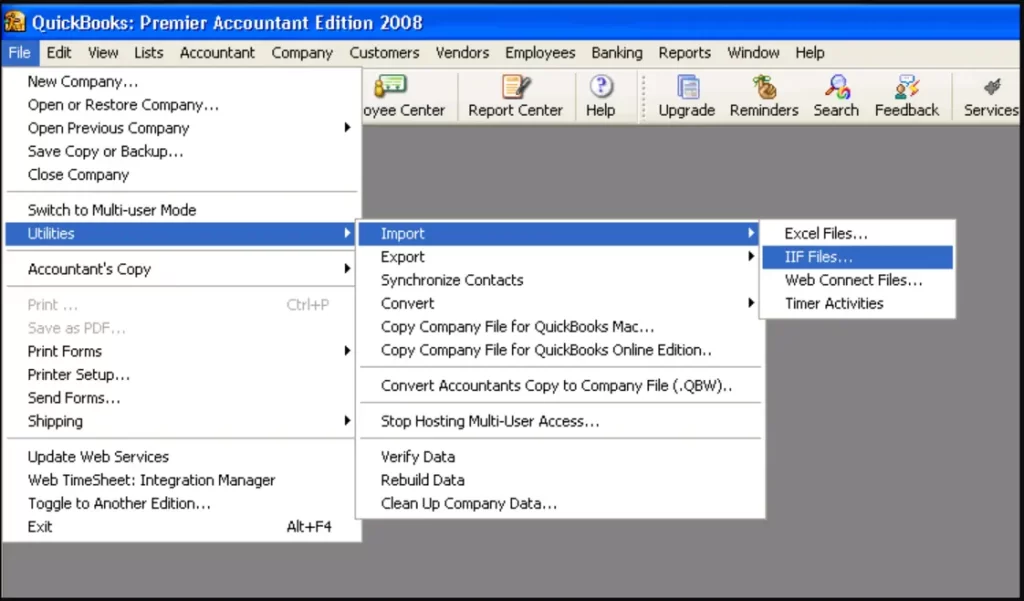
Task: Click the QuickBooks icon in the title bar
Action: 15,21
